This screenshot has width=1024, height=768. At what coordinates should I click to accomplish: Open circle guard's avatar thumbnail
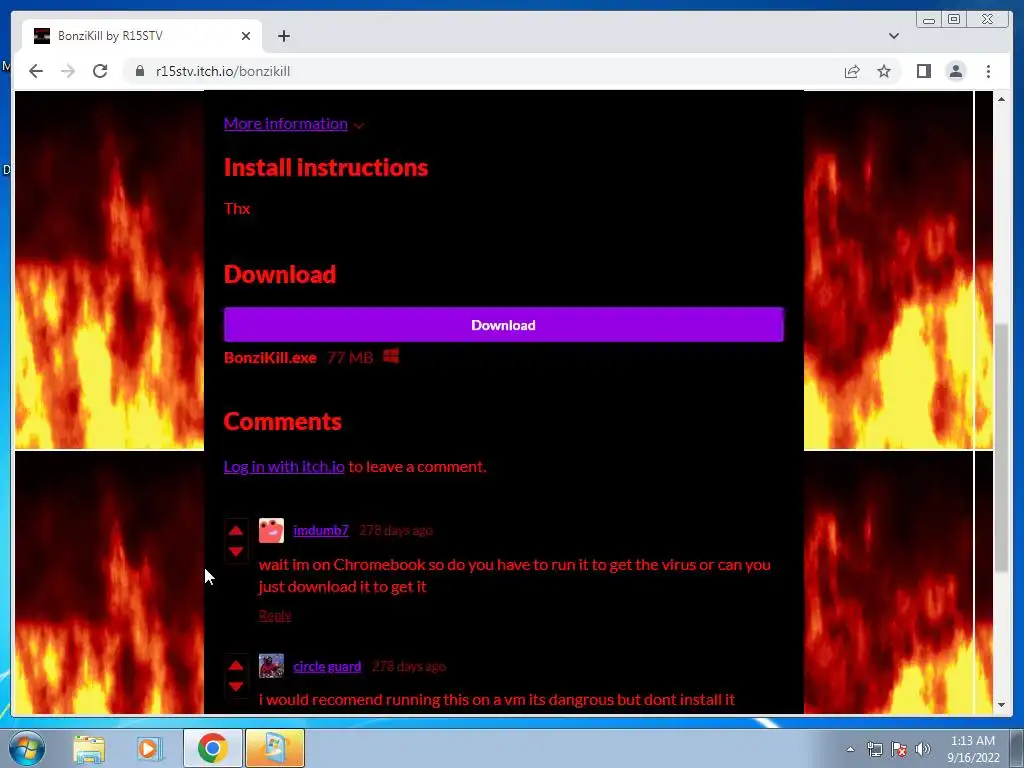pyautogui.click(x=271, y=666)
